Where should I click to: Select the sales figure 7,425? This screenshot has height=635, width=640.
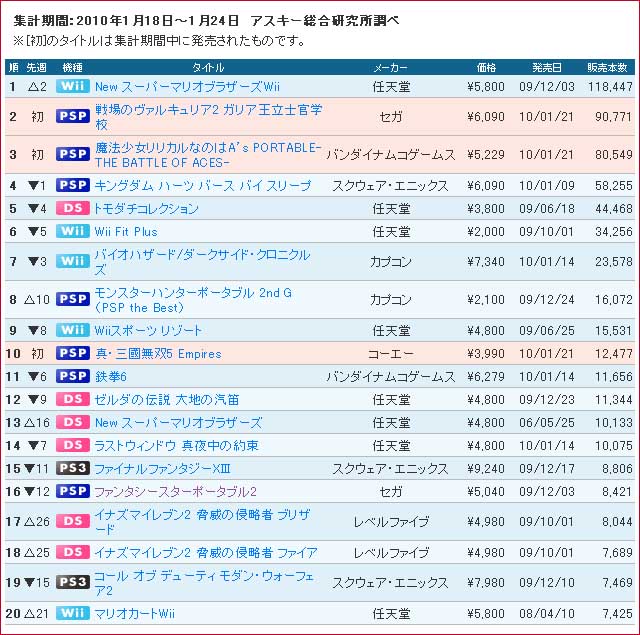point(617,613)
